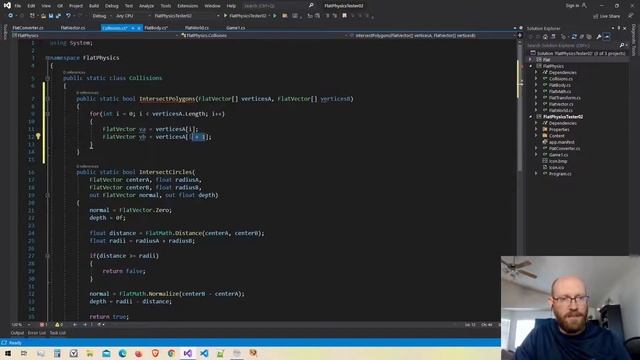Close the Collisions.cs tab

pyautogui.click(x=139, y=28)
